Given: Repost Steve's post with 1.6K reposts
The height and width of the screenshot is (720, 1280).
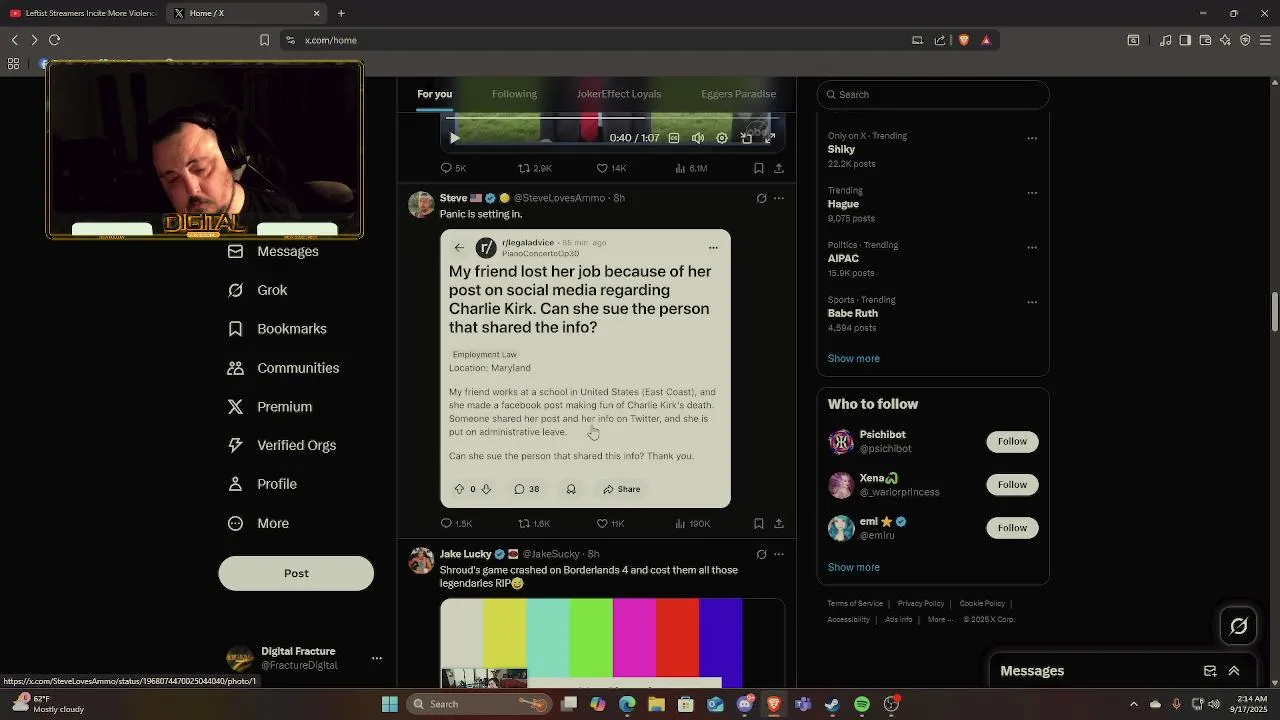Looking at the screenshot, I should point(534,523).
